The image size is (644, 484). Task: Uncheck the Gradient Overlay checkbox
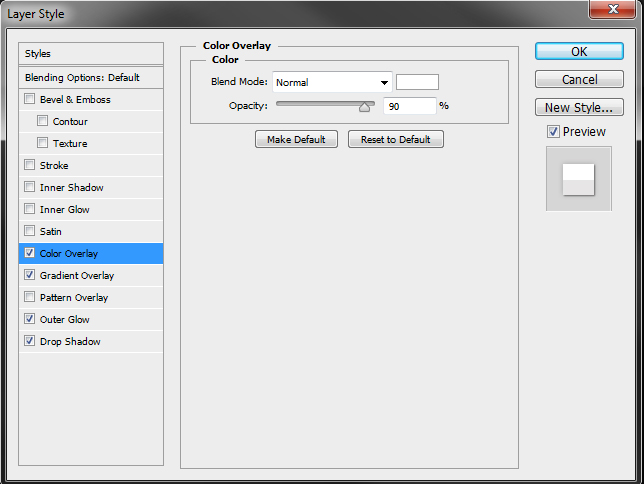(30, 275)
